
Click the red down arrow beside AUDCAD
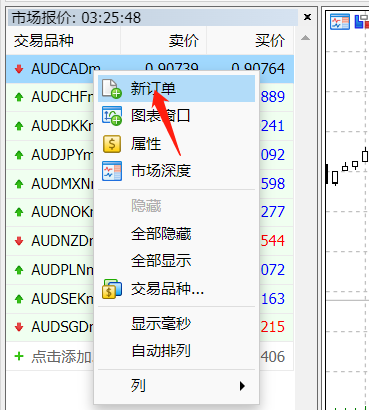click(19, 69)
